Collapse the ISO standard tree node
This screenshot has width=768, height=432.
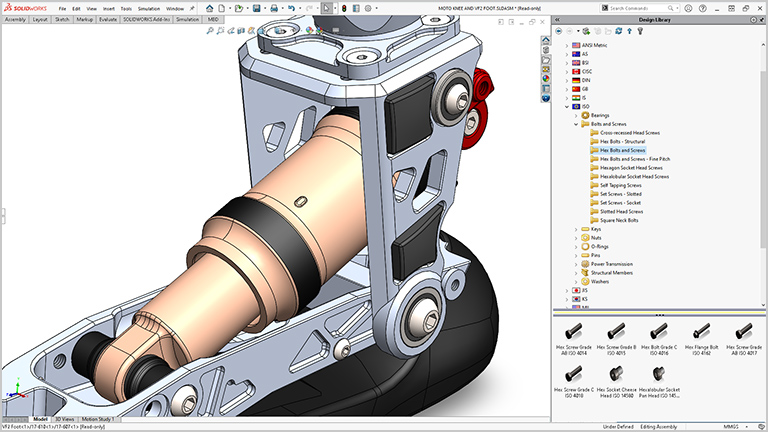pyautogui.click(x=566, y=107)
